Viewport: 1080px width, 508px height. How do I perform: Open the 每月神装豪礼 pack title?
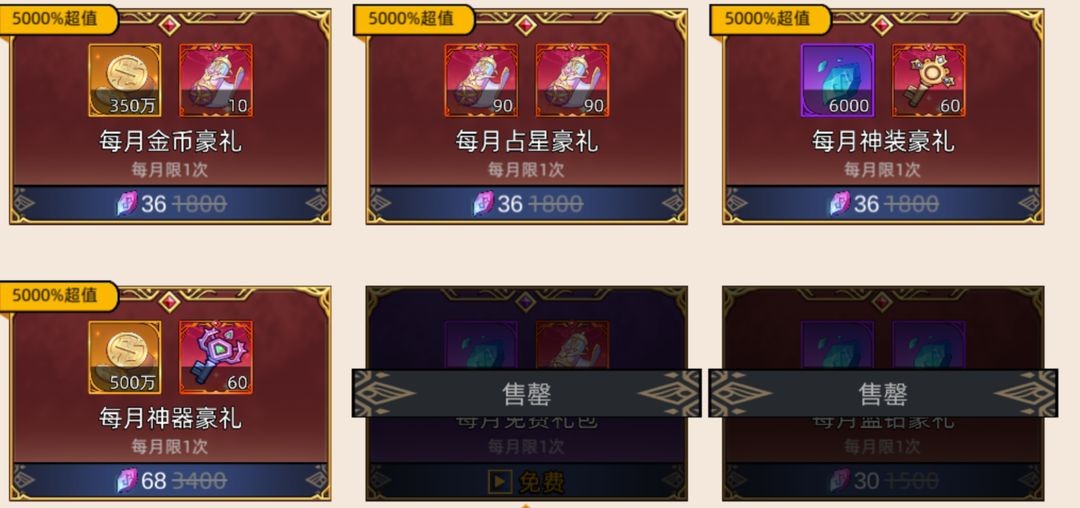pos(883,142)
